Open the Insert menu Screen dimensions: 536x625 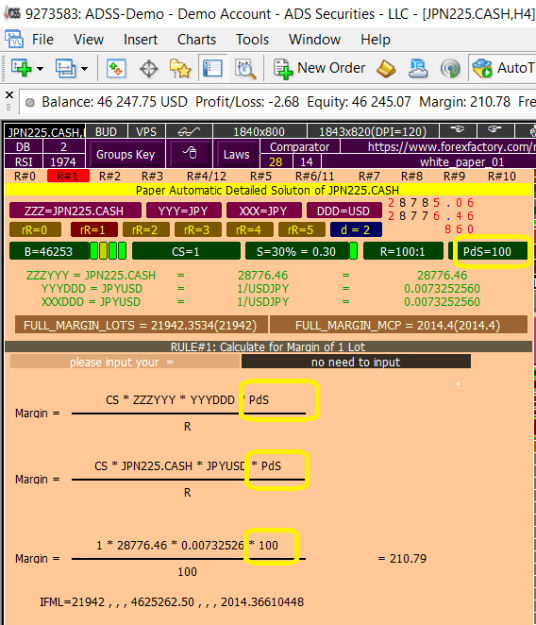(x=140, y=39)
